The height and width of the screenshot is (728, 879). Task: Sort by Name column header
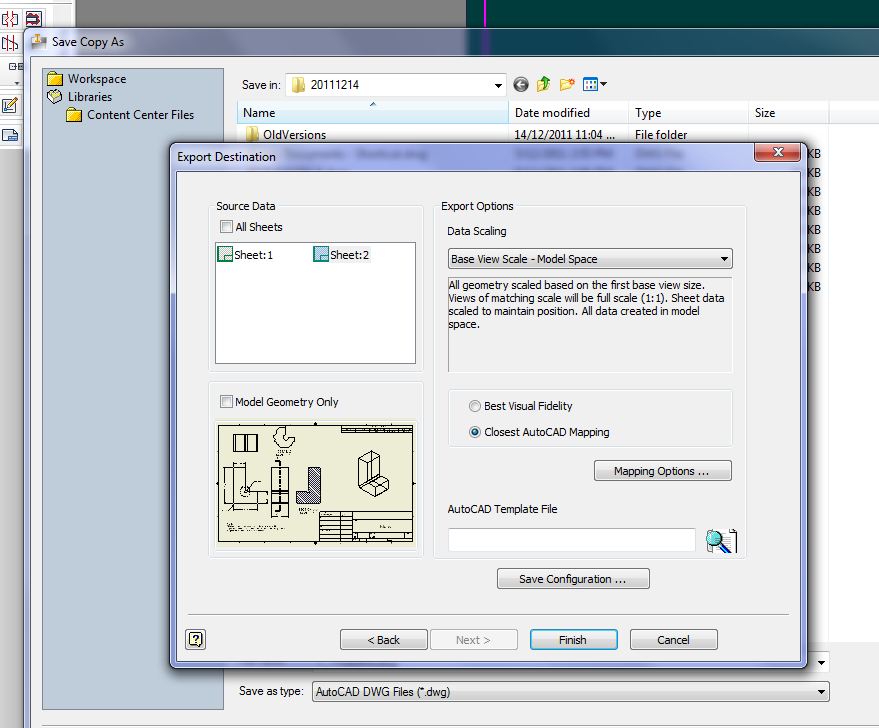tap(373, 113)
